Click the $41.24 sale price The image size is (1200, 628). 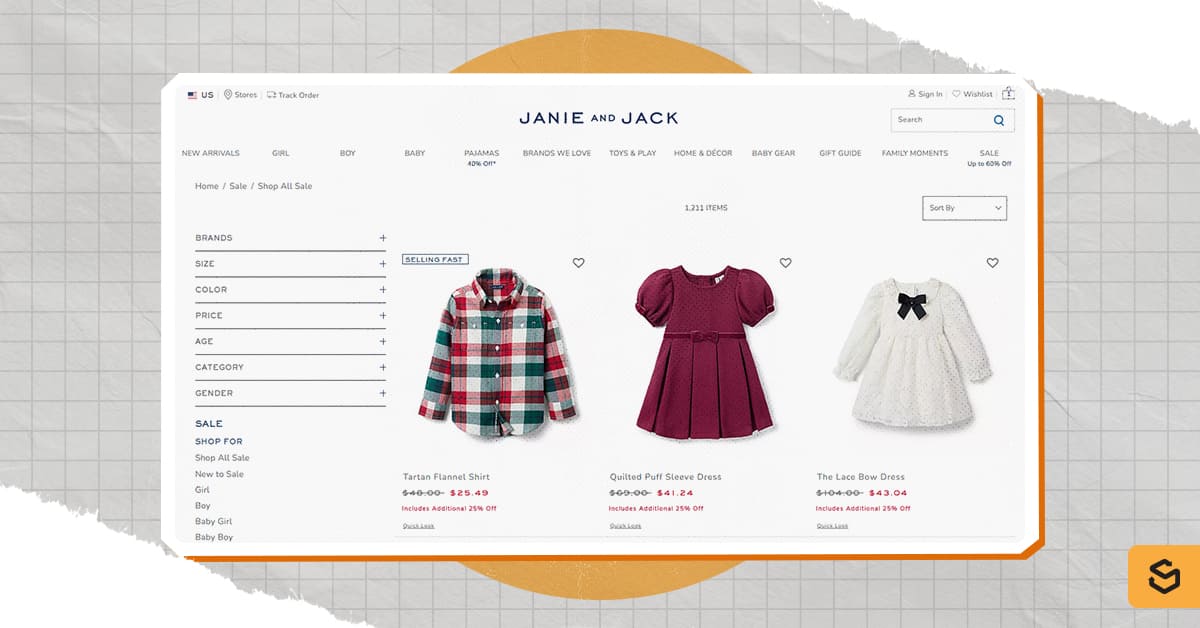click(675, 493)
